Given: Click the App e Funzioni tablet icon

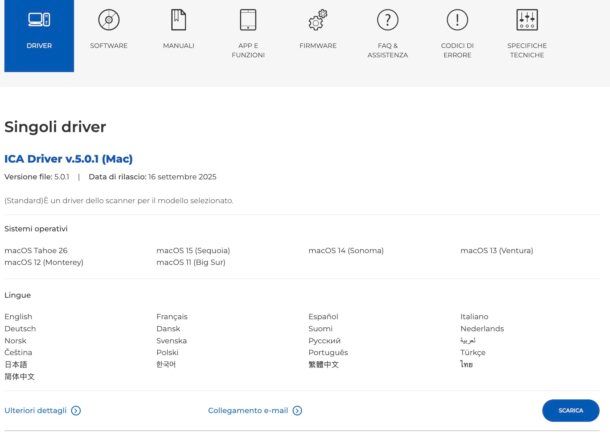Looking at the screenshot, I should click(248, 19).
